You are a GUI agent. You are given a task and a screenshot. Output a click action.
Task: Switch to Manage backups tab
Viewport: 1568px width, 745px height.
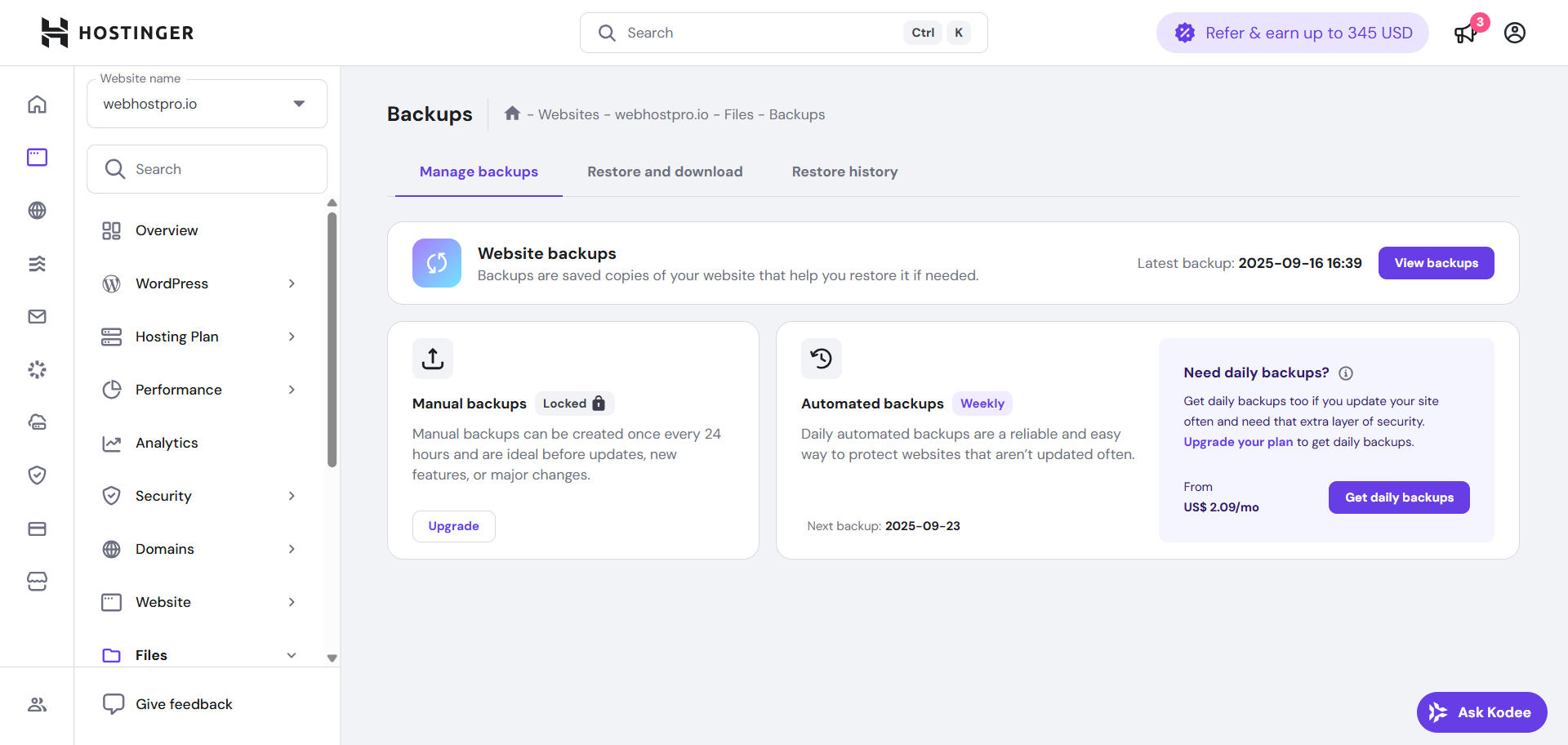[479, 172]
